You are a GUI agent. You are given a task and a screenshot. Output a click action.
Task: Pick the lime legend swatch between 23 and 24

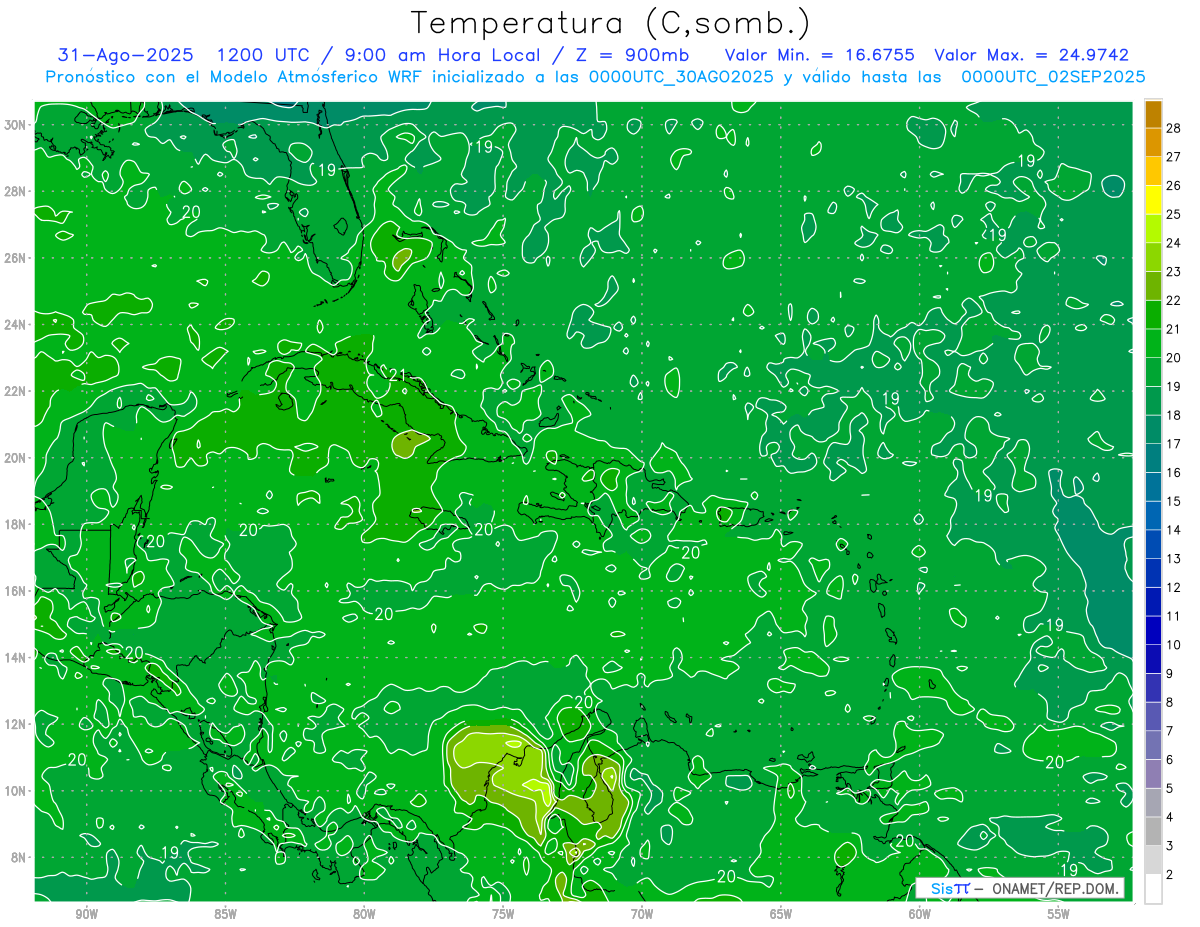tap(1153, 258)
